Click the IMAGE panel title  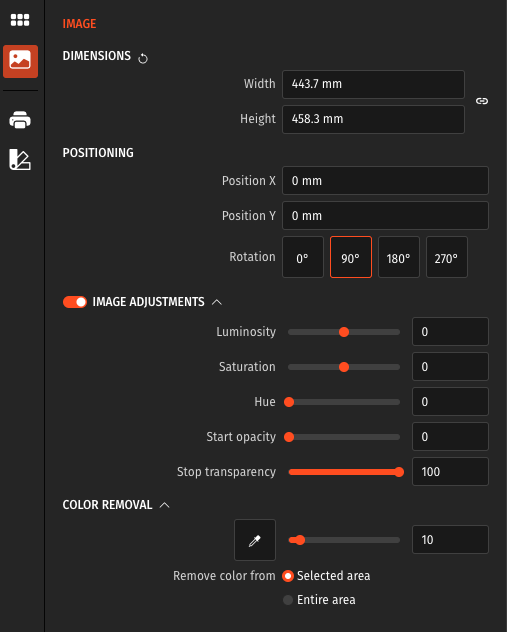79,24
